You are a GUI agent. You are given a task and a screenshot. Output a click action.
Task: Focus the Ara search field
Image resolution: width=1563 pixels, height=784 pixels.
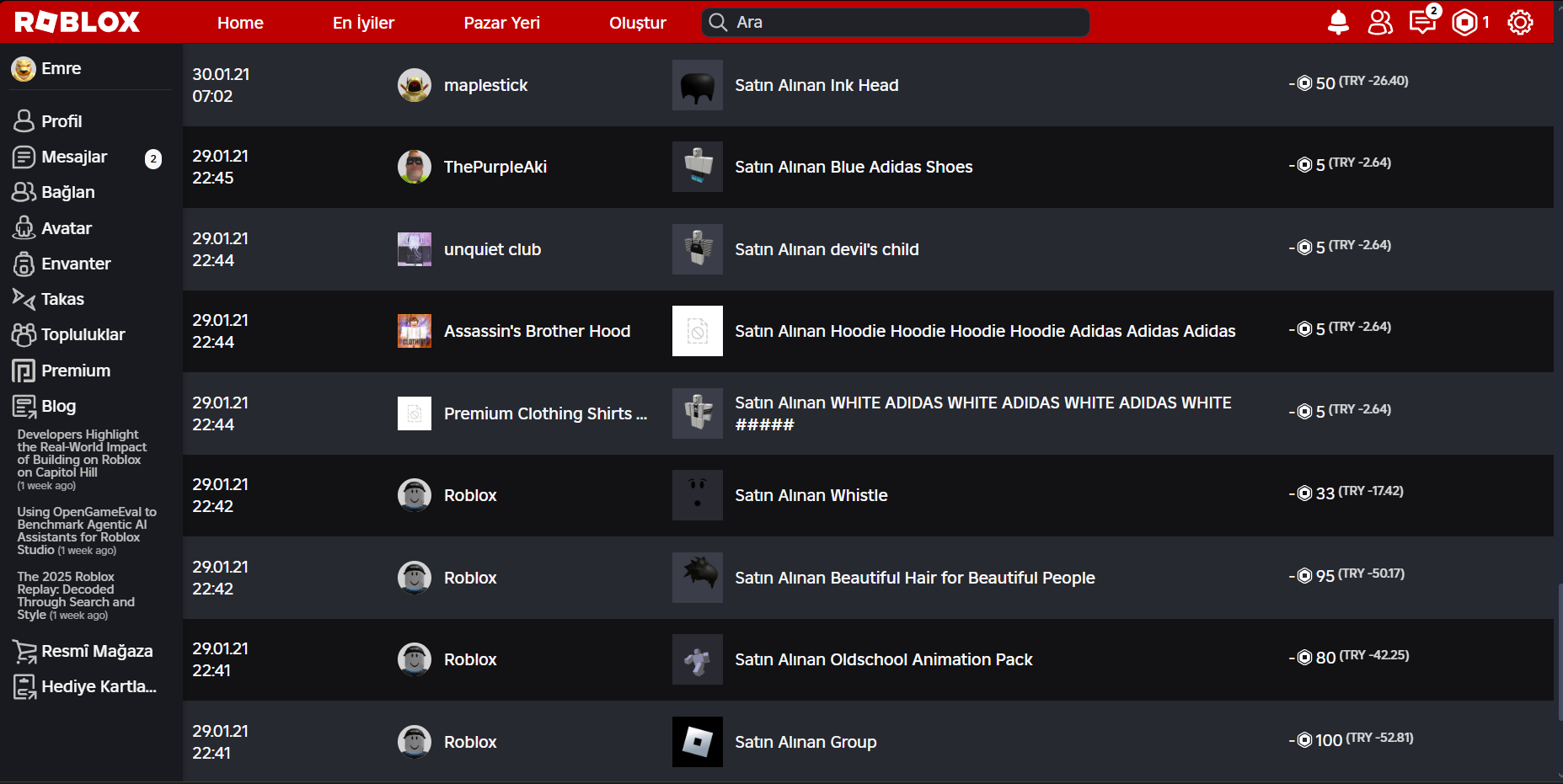click(895, 23)
